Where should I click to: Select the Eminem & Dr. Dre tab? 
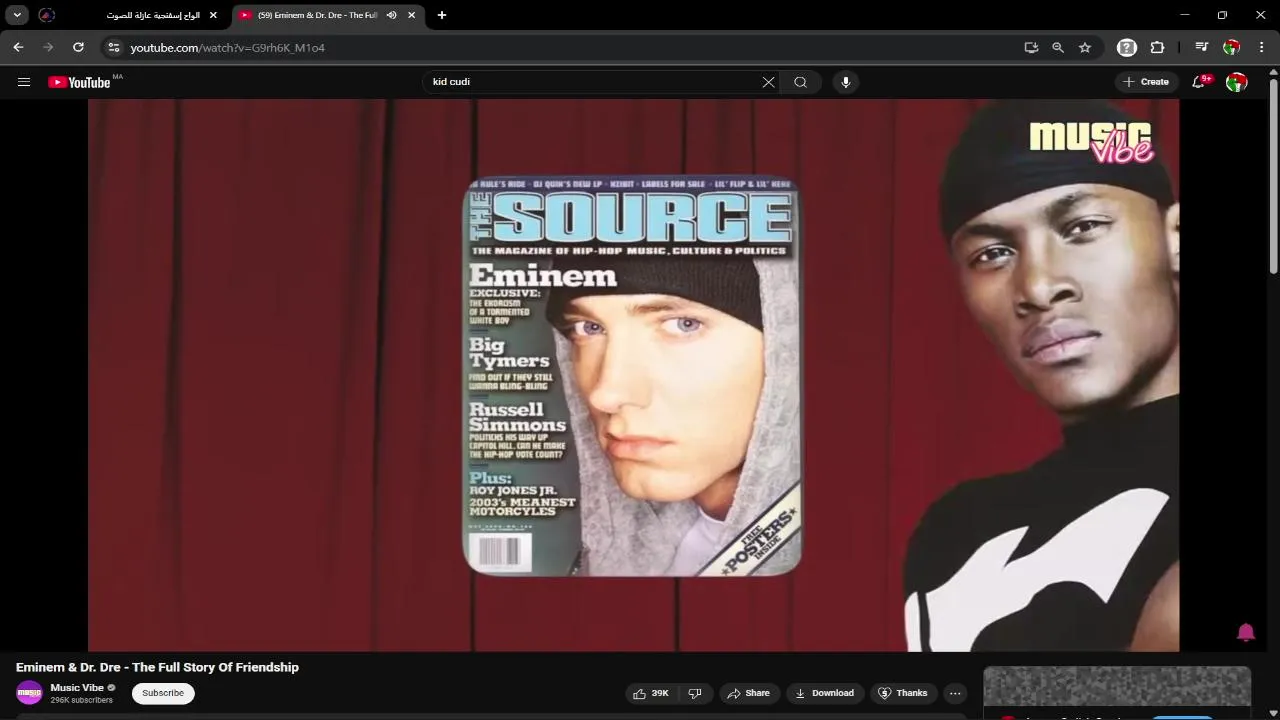[318, 15]
